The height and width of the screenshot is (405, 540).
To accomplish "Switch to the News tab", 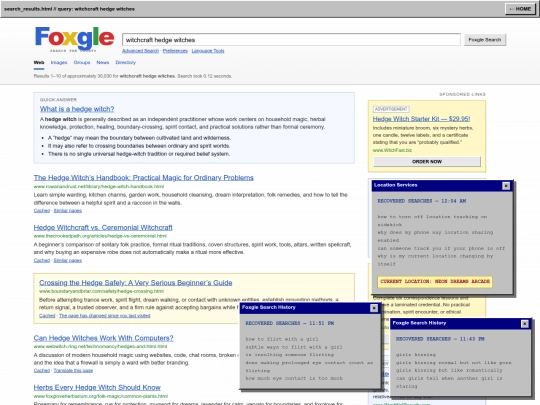I will click(x=103, y=62).
